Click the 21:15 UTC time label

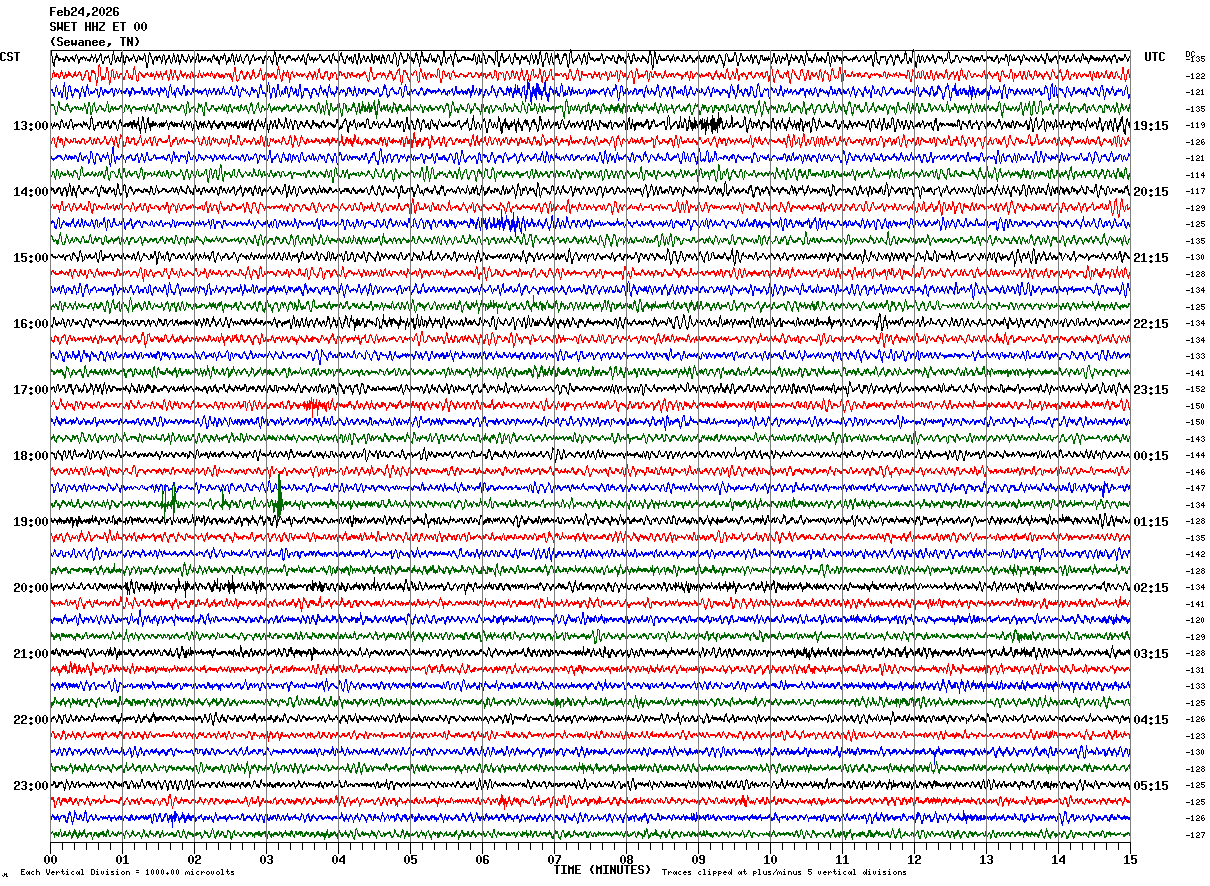[x=1151, y=258]
